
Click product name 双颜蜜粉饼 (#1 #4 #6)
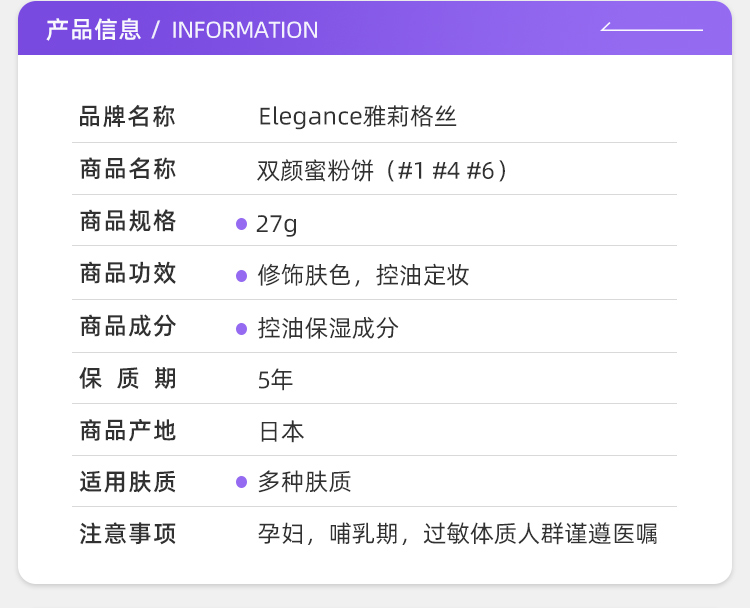[x=382, y=170]
